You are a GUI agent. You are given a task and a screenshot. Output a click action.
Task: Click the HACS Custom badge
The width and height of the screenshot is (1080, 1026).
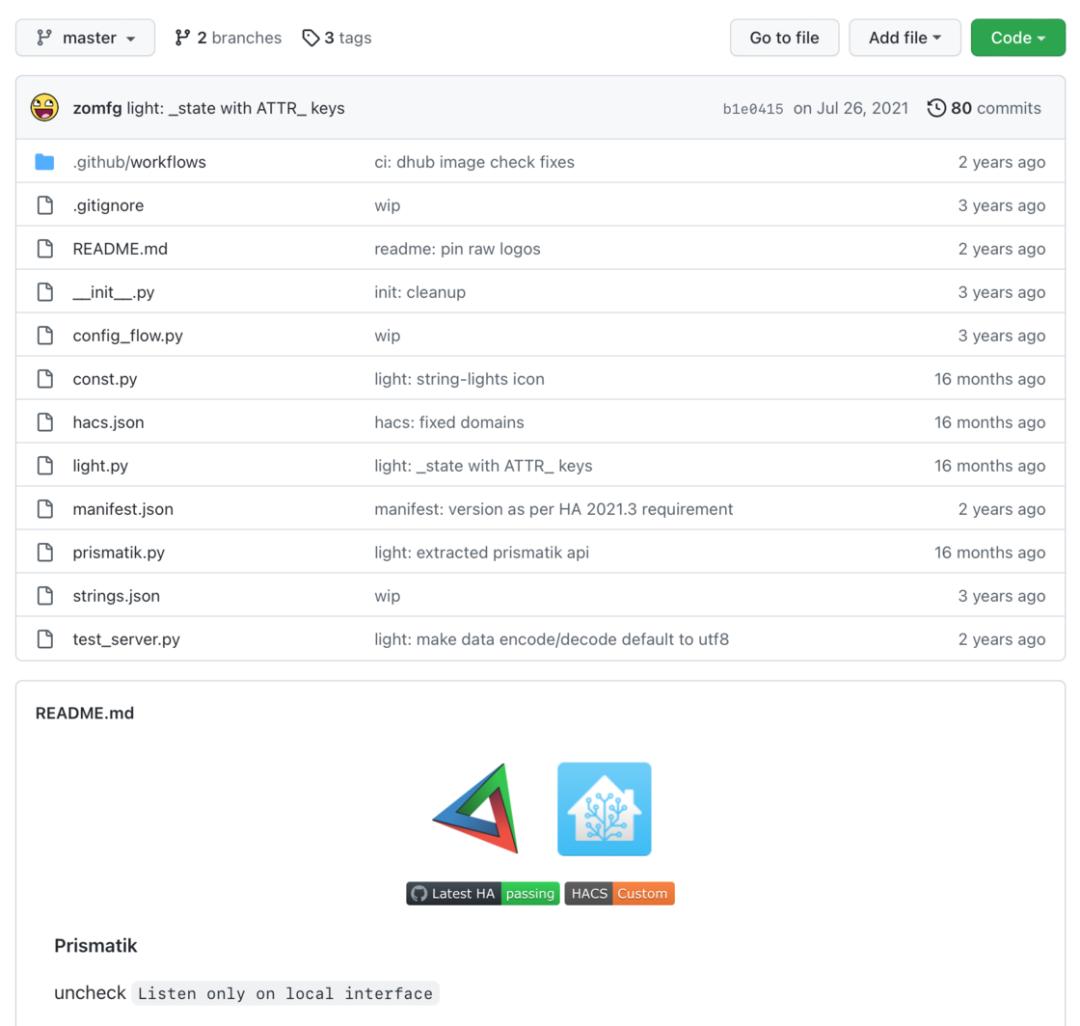[619, 893]
